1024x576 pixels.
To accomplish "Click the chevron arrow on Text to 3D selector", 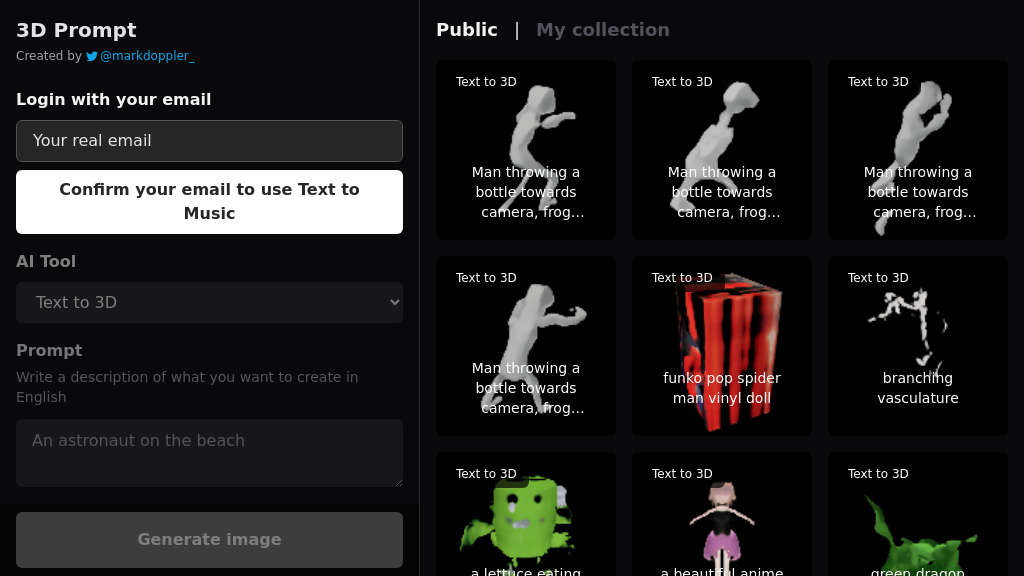I will coord(394,302).
